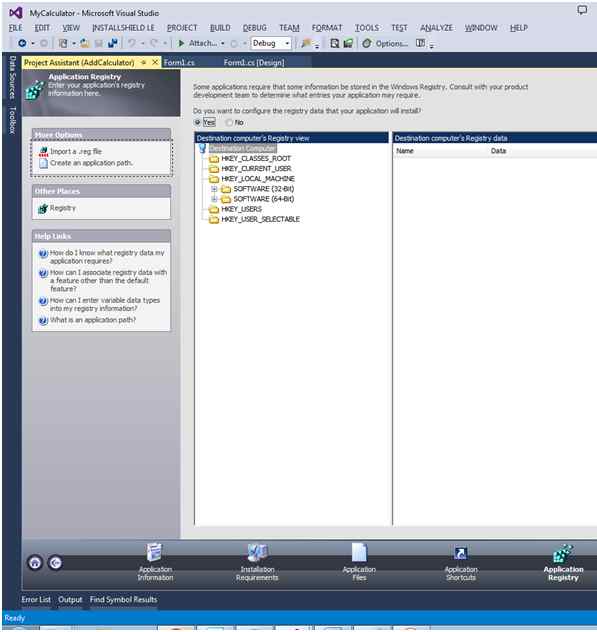
Task: Click the Data column header
Action: (498, 151)
